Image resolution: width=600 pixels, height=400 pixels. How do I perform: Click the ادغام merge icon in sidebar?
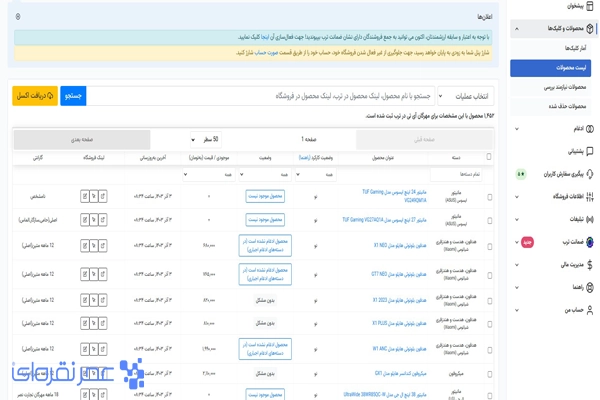tap(590, 129)
